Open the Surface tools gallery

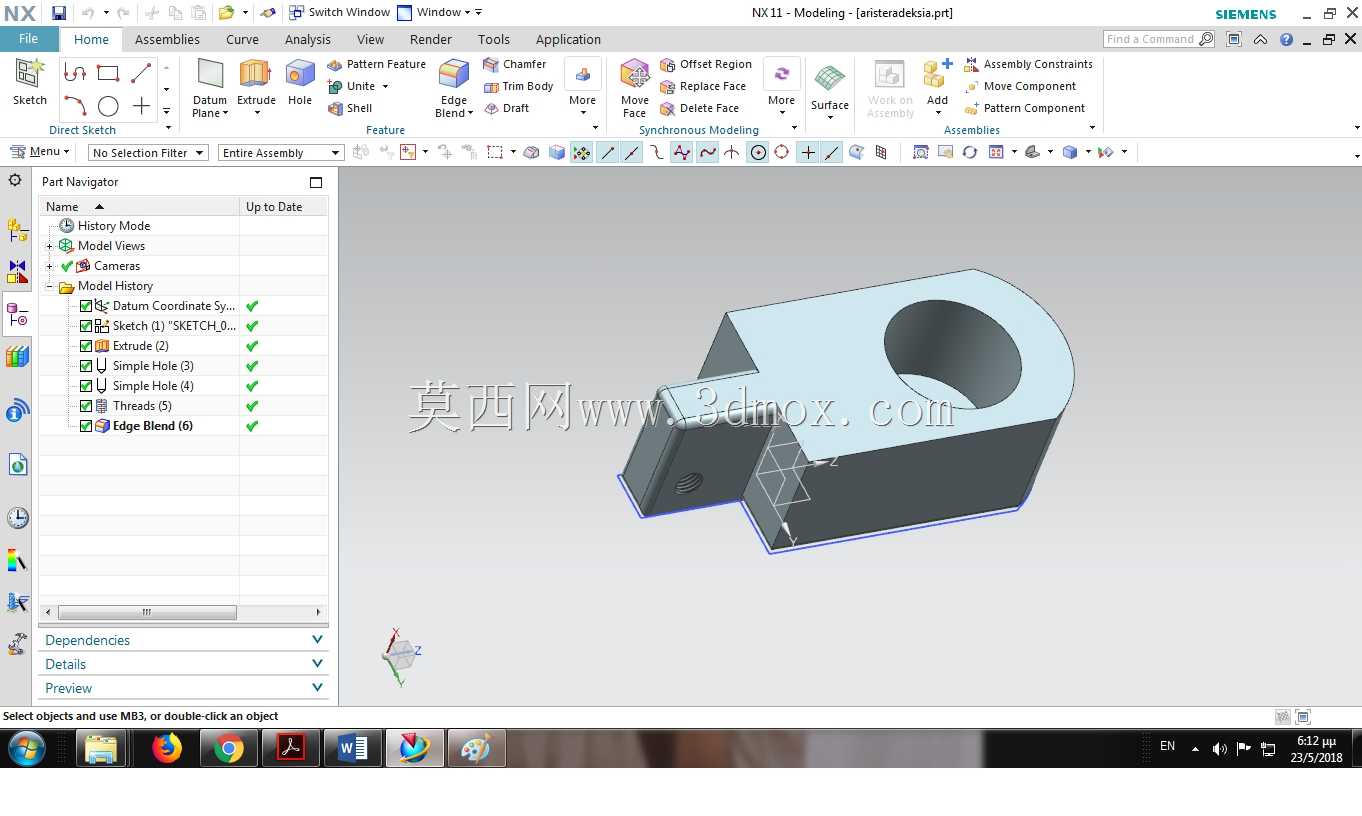click(830, 90)
